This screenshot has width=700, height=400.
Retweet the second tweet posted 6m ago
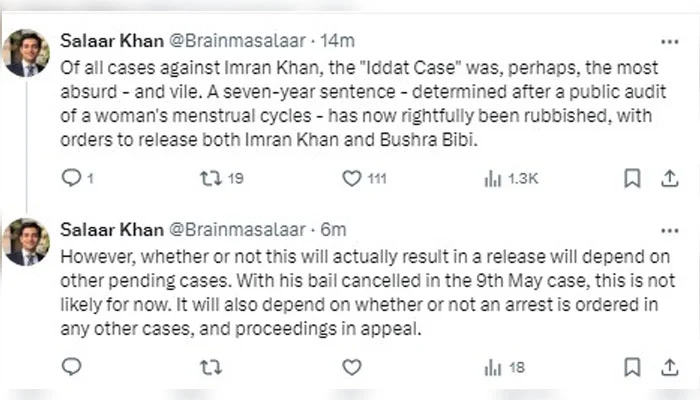pos(209,367)
